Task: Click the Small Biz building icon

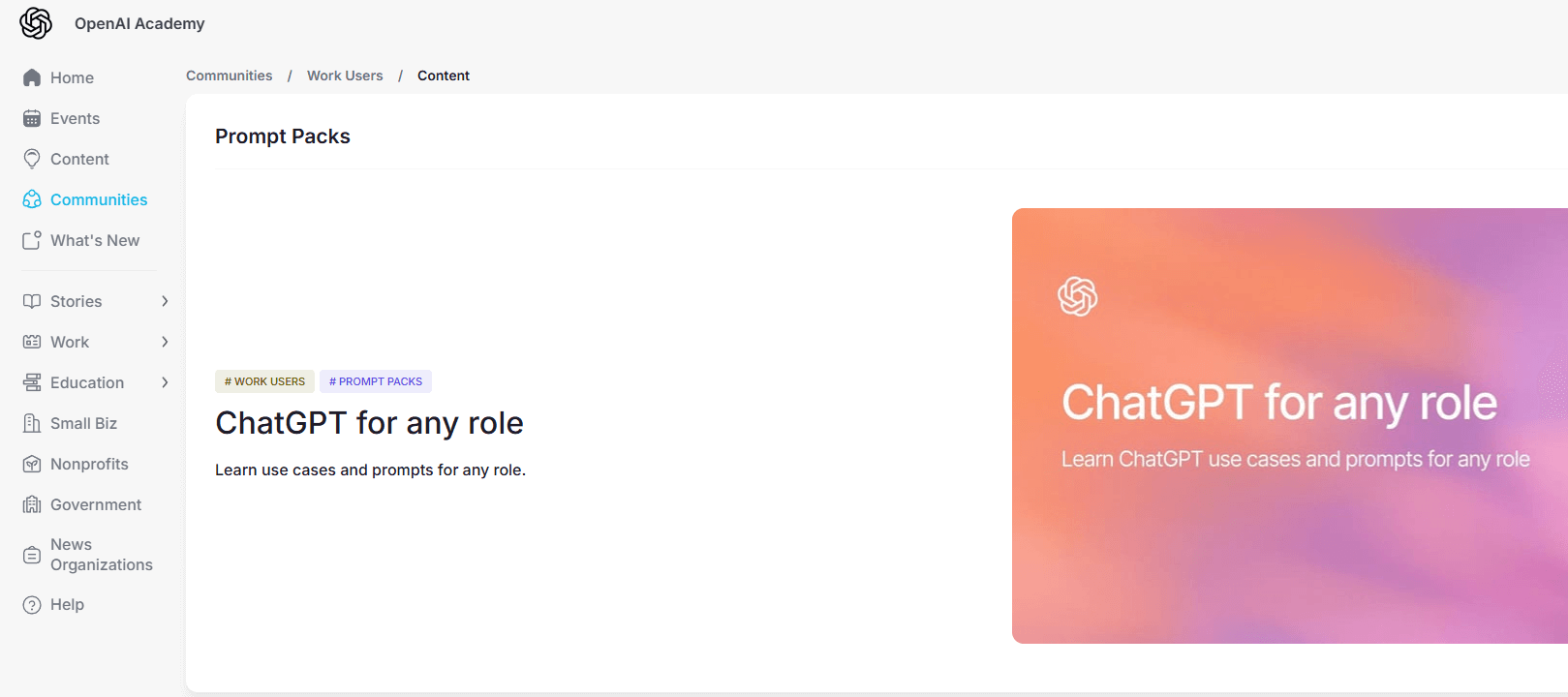Action: 32,423
